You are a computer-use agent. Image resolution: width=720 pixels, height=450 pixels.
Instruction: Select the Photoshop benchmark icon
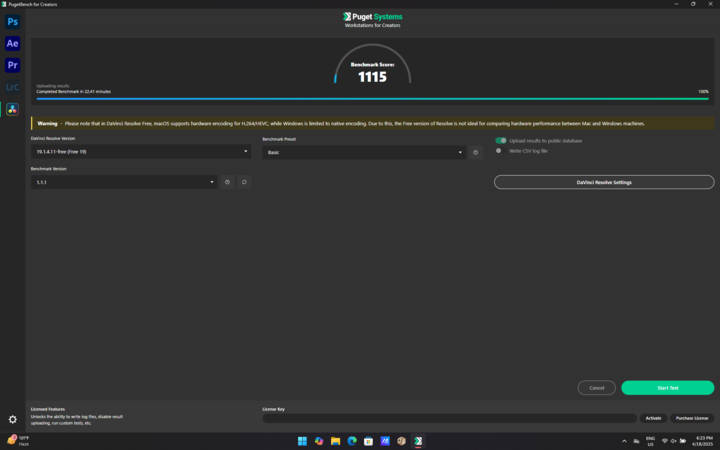[x=12, y=22]
